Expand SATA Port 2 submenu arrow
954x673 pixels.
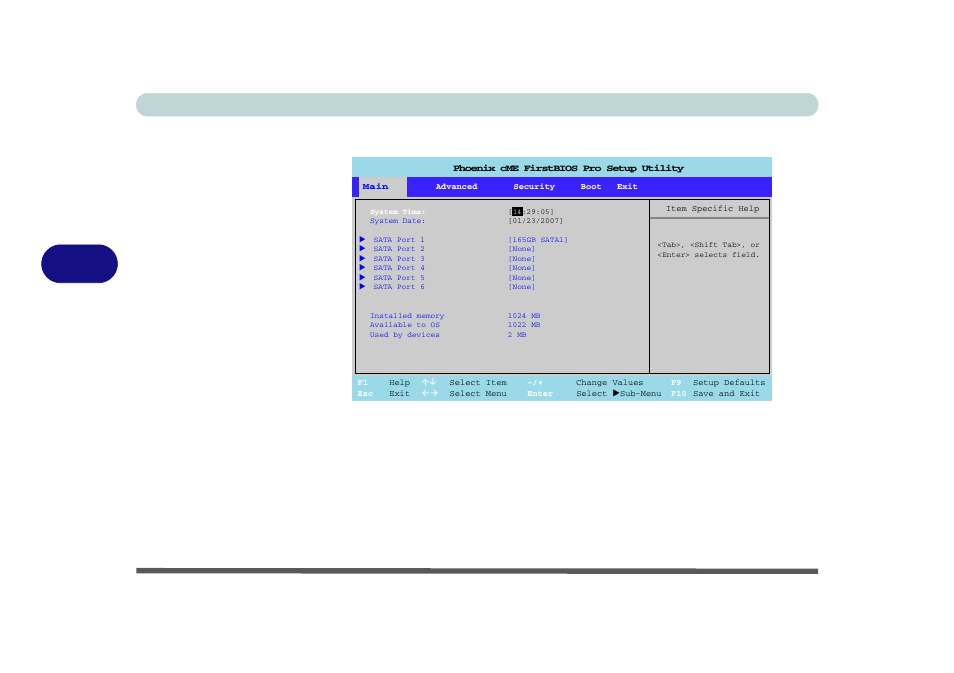pos(362,249)
